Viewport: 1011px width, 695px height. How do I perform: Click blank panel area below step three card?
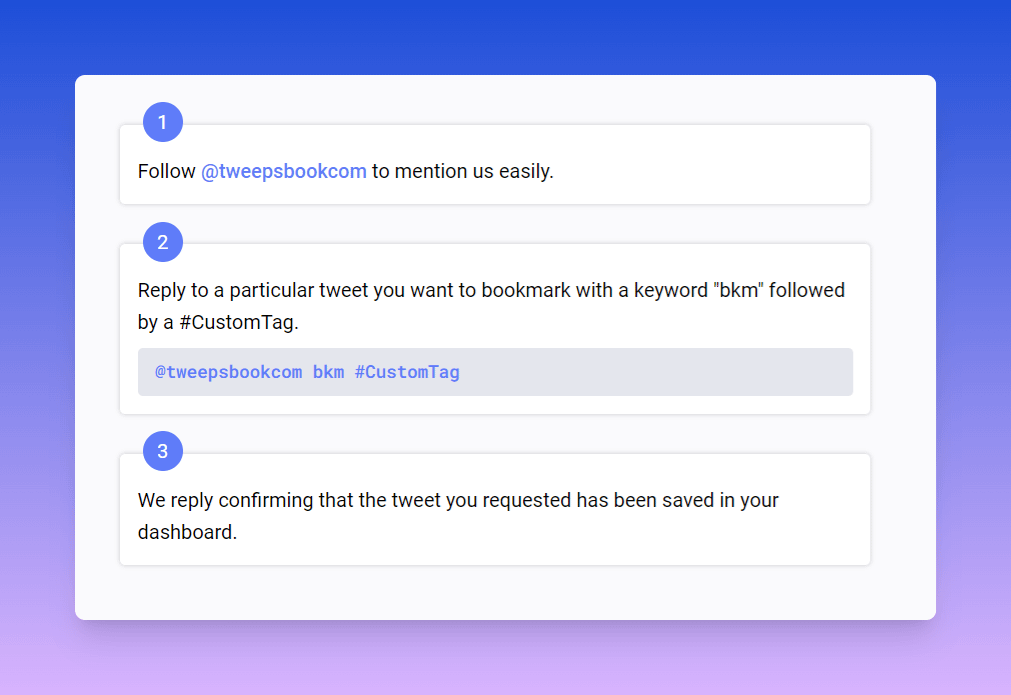click(x=495, y=592)
